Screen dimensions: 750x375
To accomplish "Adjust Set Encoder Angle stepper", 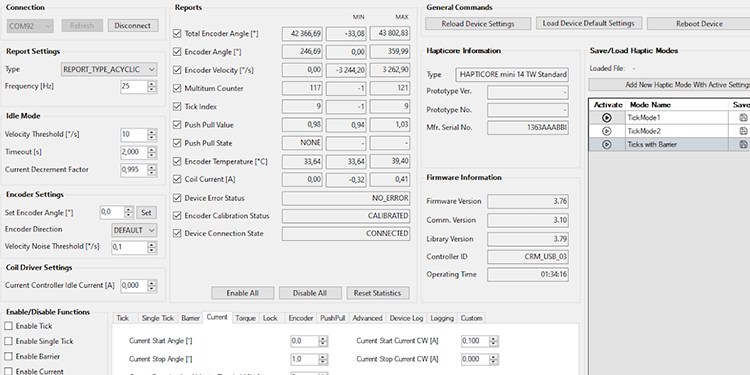I will (129, 212).
